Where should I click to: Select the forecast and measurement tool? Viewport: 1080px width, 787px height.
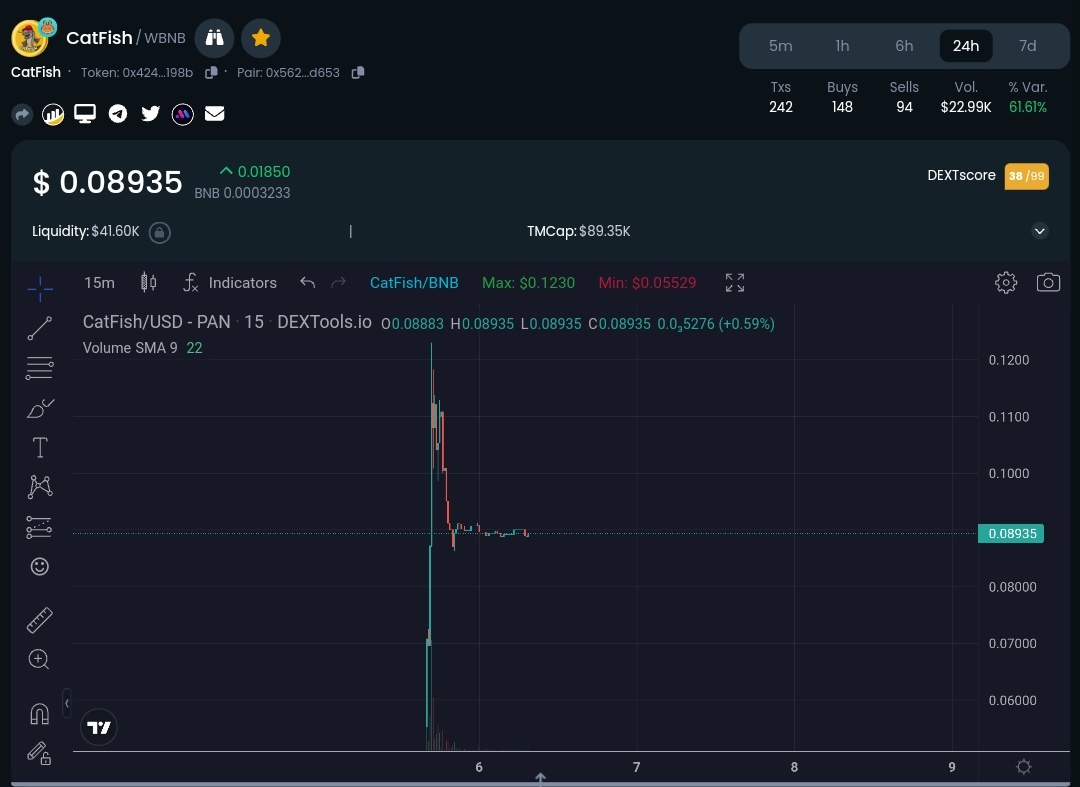[x=40, y=527]
